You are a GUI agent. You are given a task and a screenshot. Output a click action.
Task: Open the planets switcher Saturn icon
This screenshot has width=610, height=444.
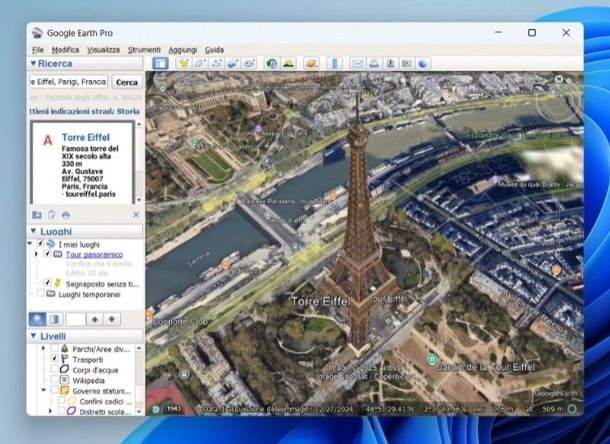pyautogui.click(x=312, y=63)
